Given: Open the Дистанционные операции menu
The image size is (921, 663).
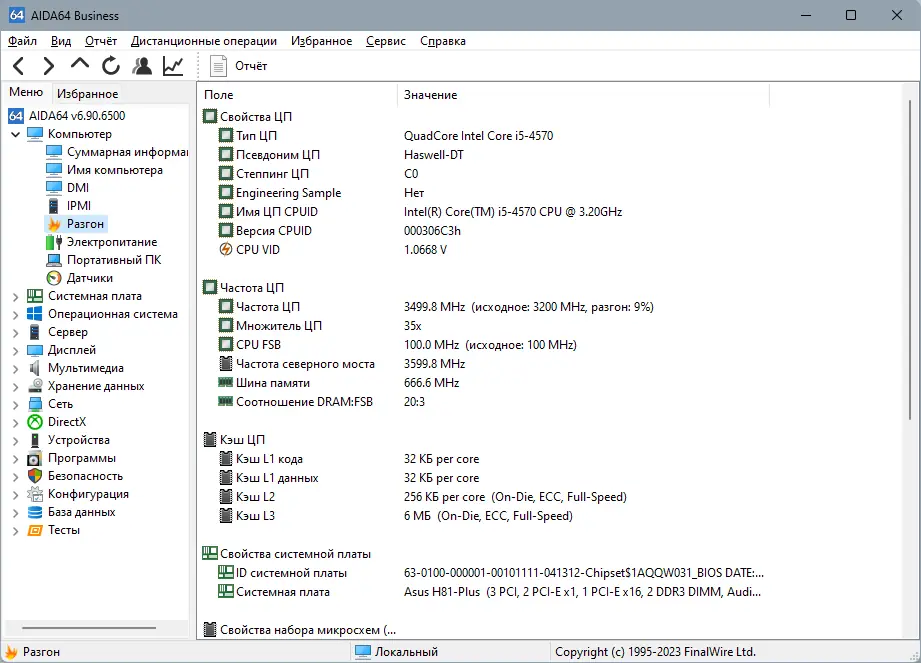Looking at the screenshot, I should point(204,41).
